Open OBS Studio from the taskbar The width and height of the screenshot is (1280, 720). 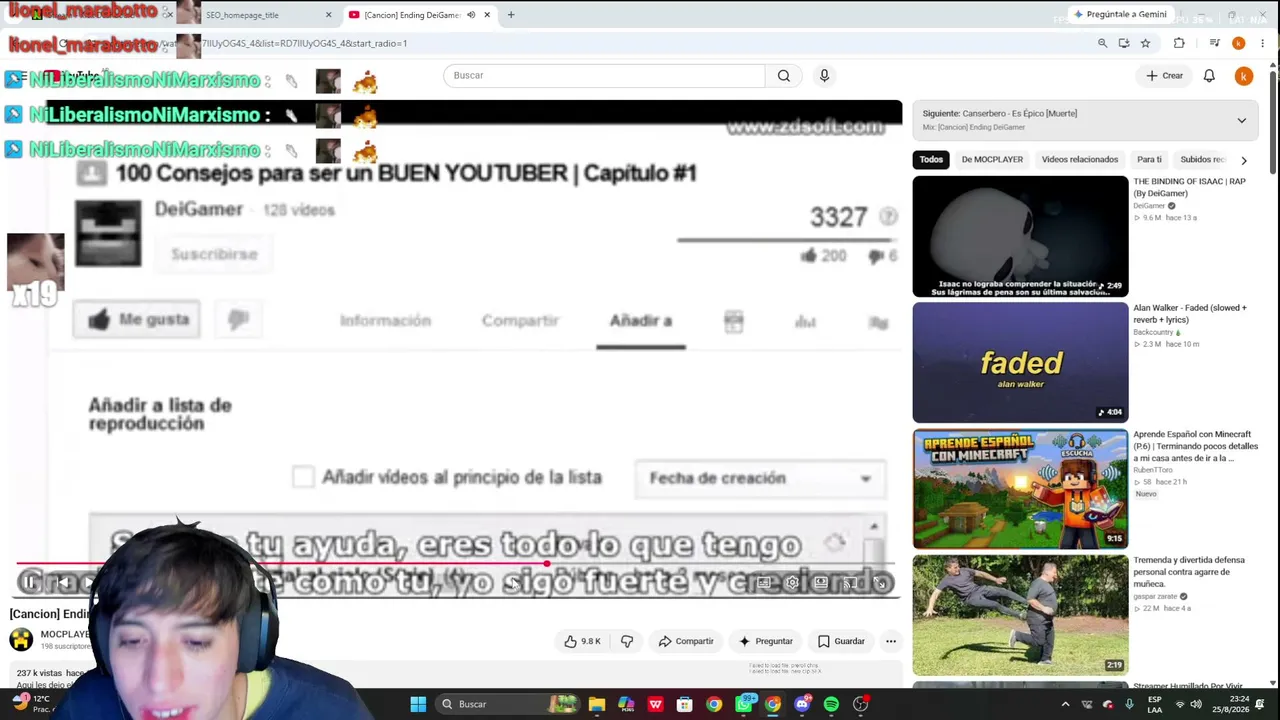point(860,704)
